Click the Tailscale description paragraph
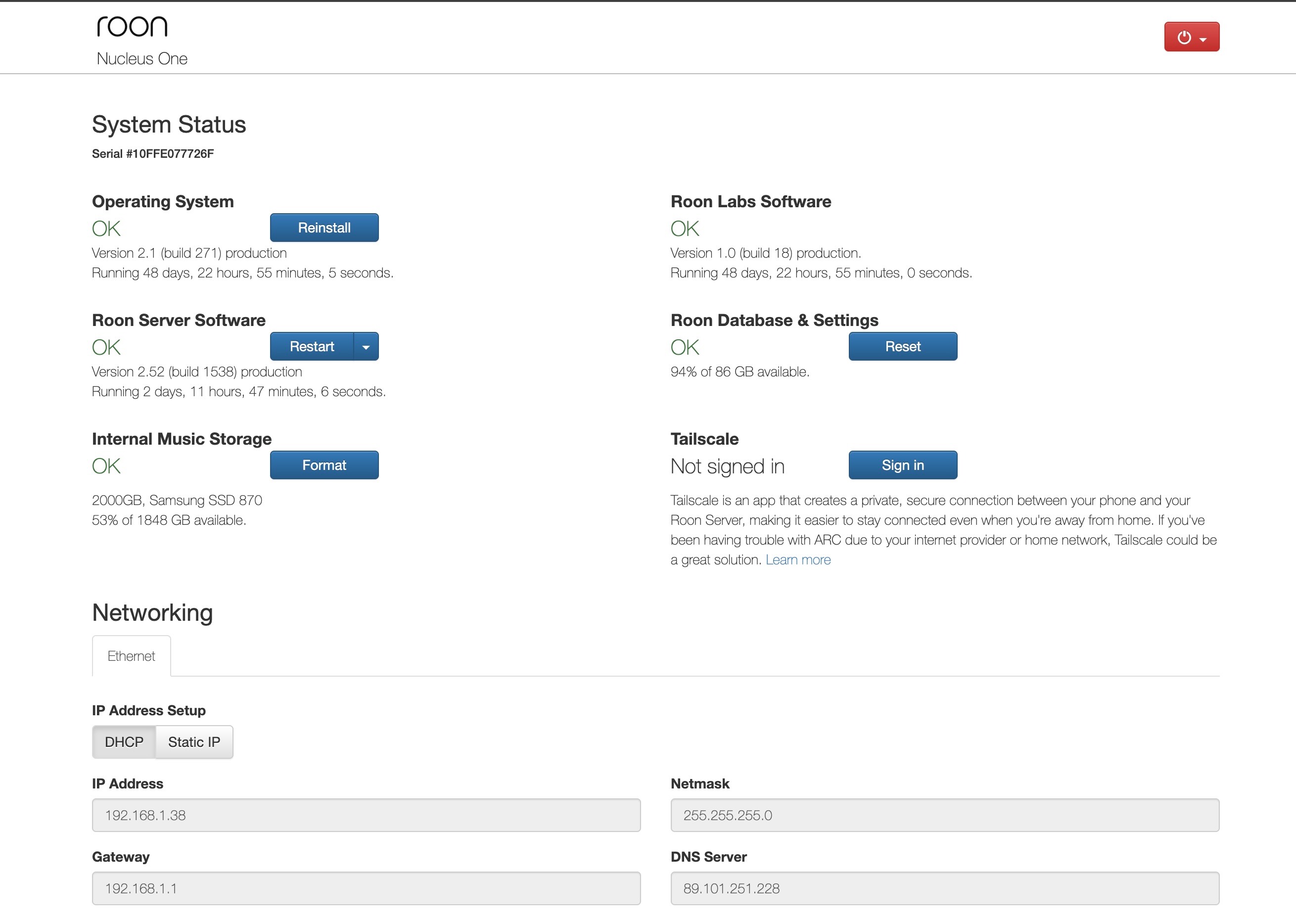Image resolution: width=1296 pixels, height=924 pixels. 943,530
